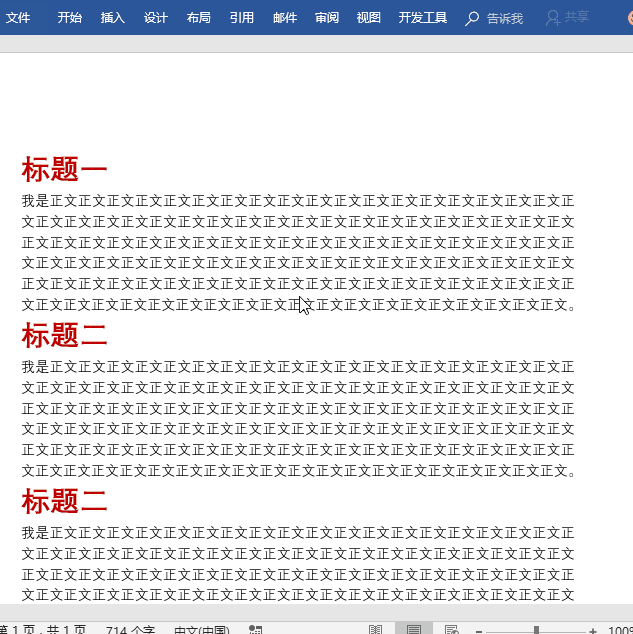This screenshot has width=633, height=634.
Task: Open the 文件 menu tab
Action: [18, 18]
